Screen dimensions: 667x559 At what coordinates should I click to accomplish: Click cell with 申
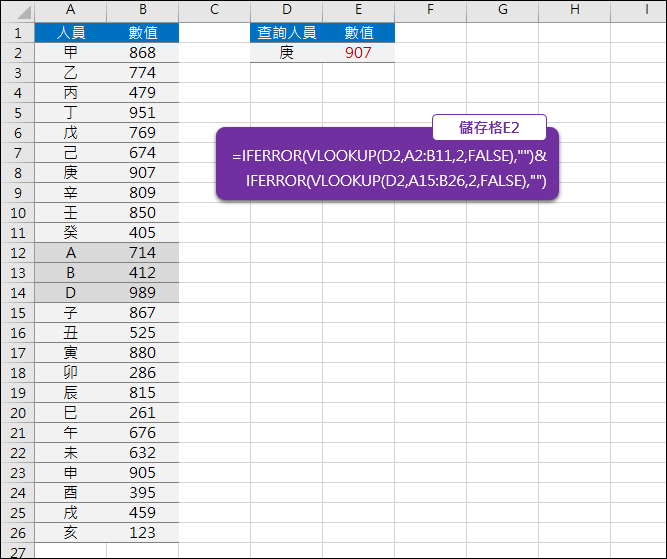pos(71,473)
